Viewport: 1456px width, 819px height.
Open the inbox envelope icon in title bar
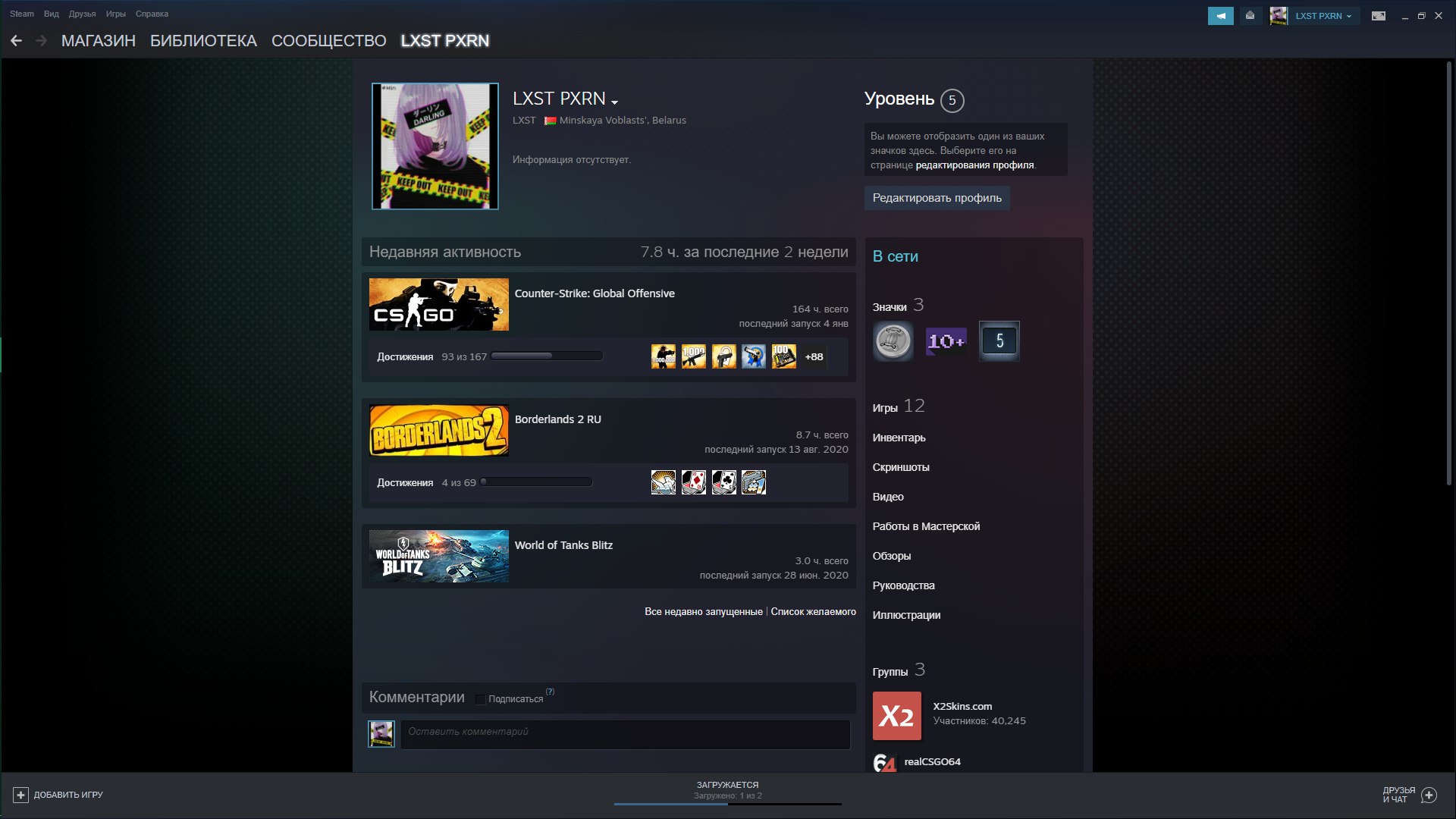coord(1250,15)
